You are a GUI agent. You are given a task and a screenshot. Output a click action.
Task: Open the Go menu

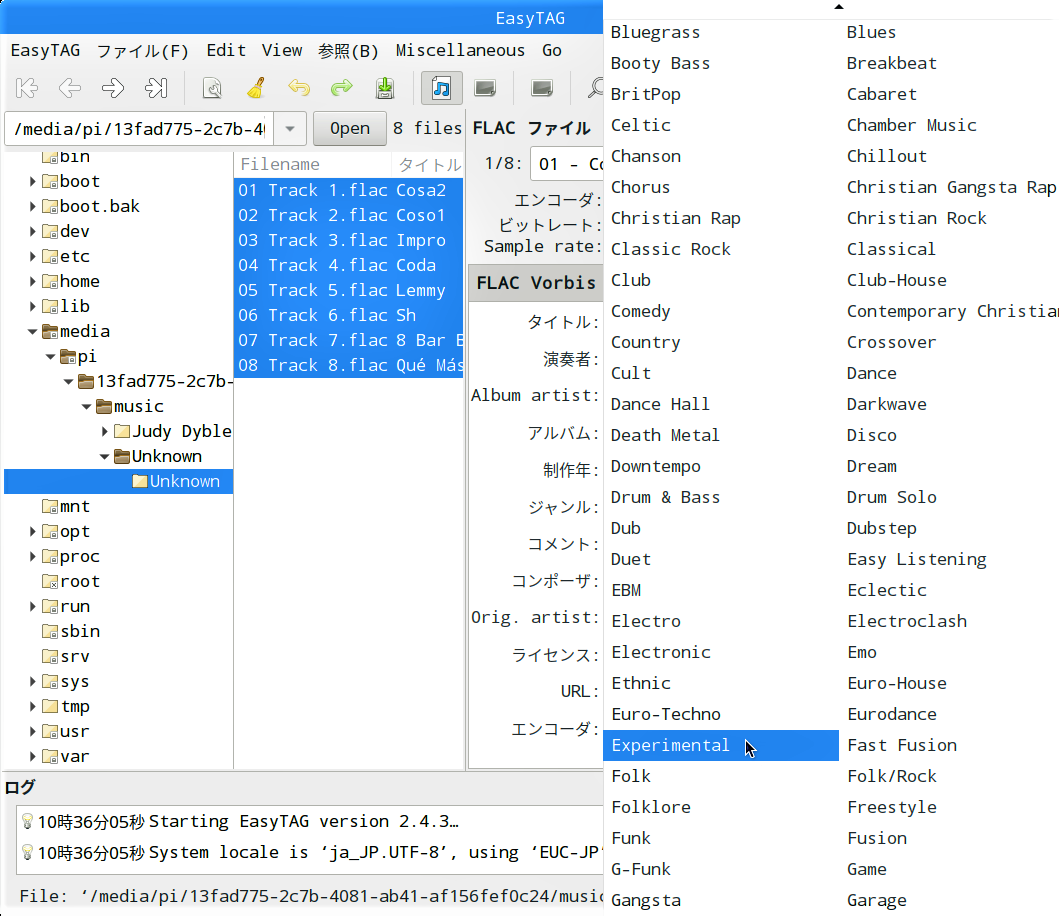coord(552,51)
